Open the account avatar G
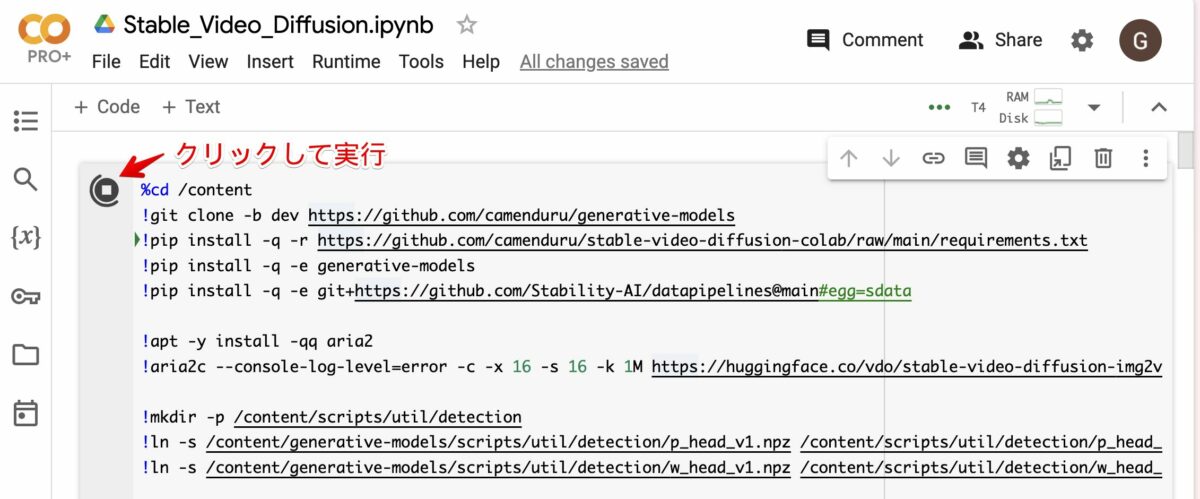This screenshot has height=499, width=1200. click(1141, 40)
